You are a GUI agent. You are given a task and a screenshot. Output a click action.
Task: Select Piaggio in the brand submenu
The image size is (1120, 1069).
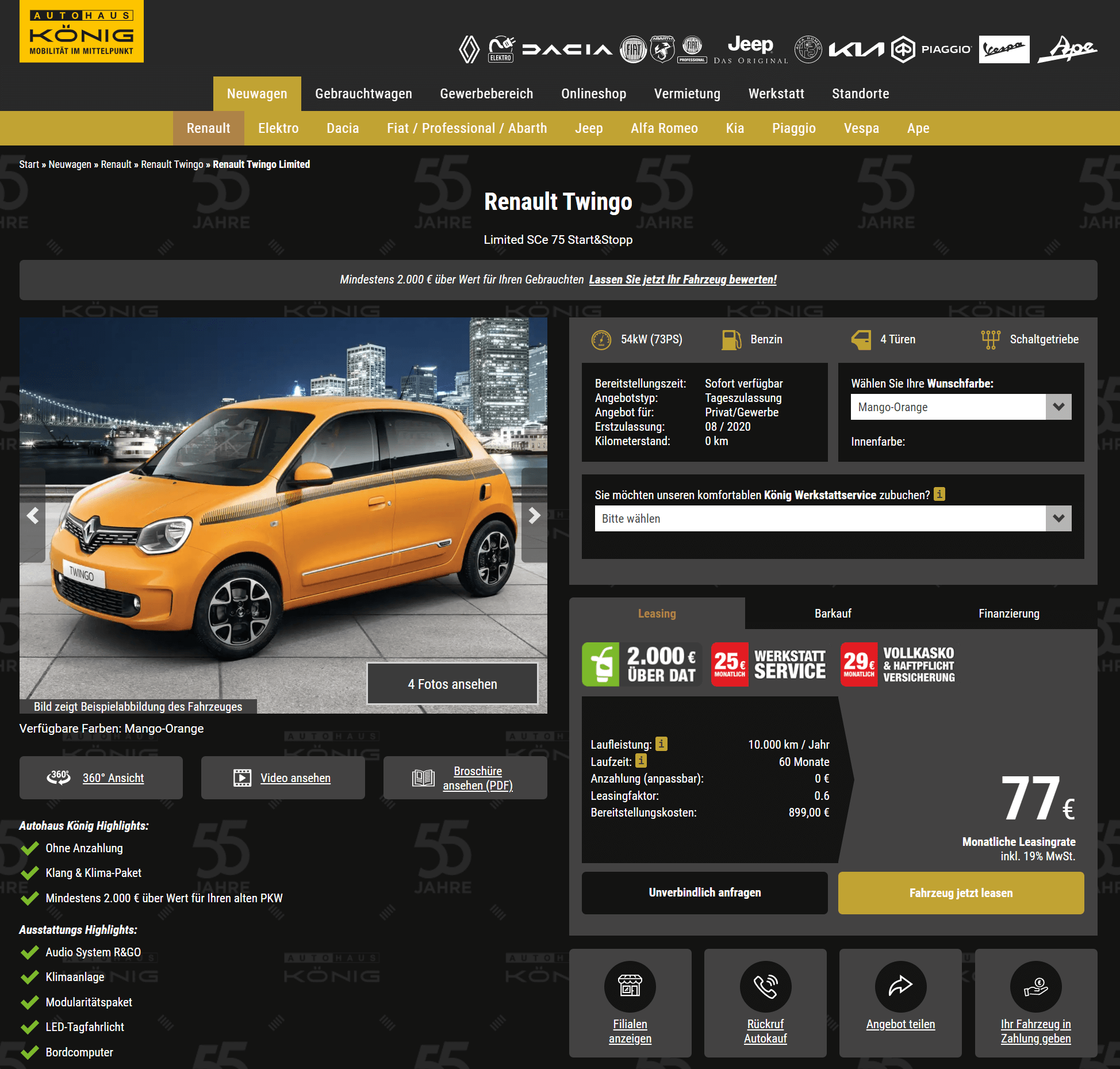(x=793, y=128)
